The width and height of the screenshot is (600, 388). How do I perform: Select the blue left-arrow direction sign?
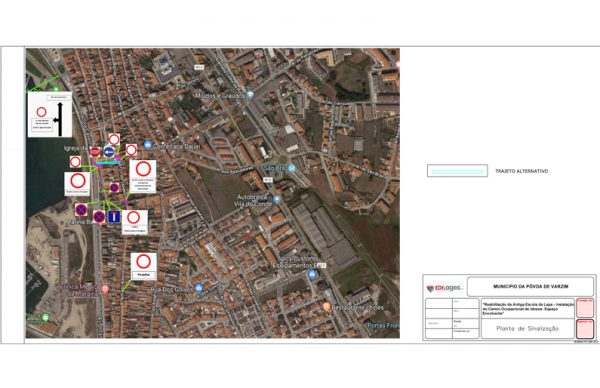109,152
